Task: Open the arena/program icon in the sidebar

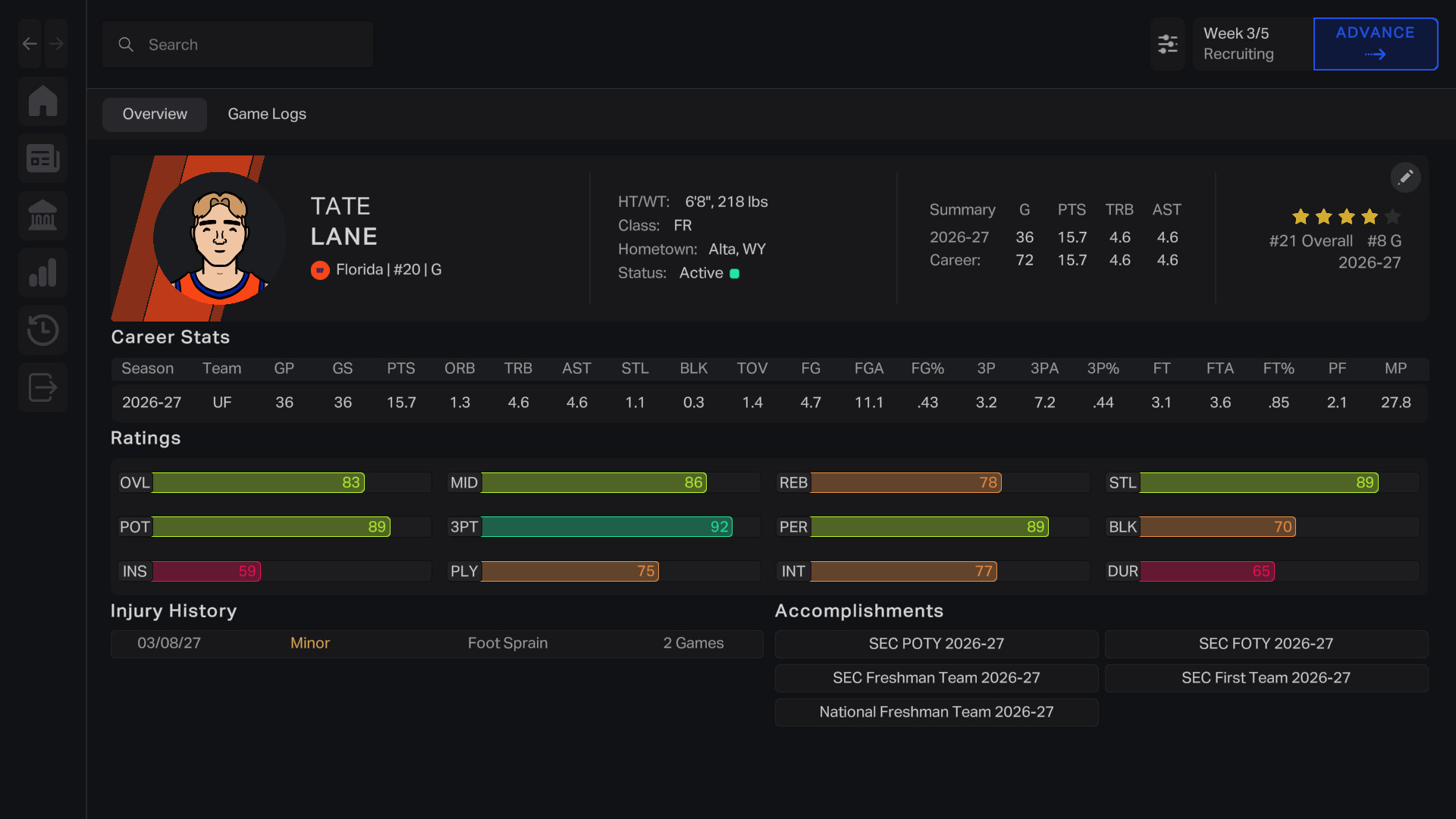Action: pyautogui.click(x=42, y=215)
